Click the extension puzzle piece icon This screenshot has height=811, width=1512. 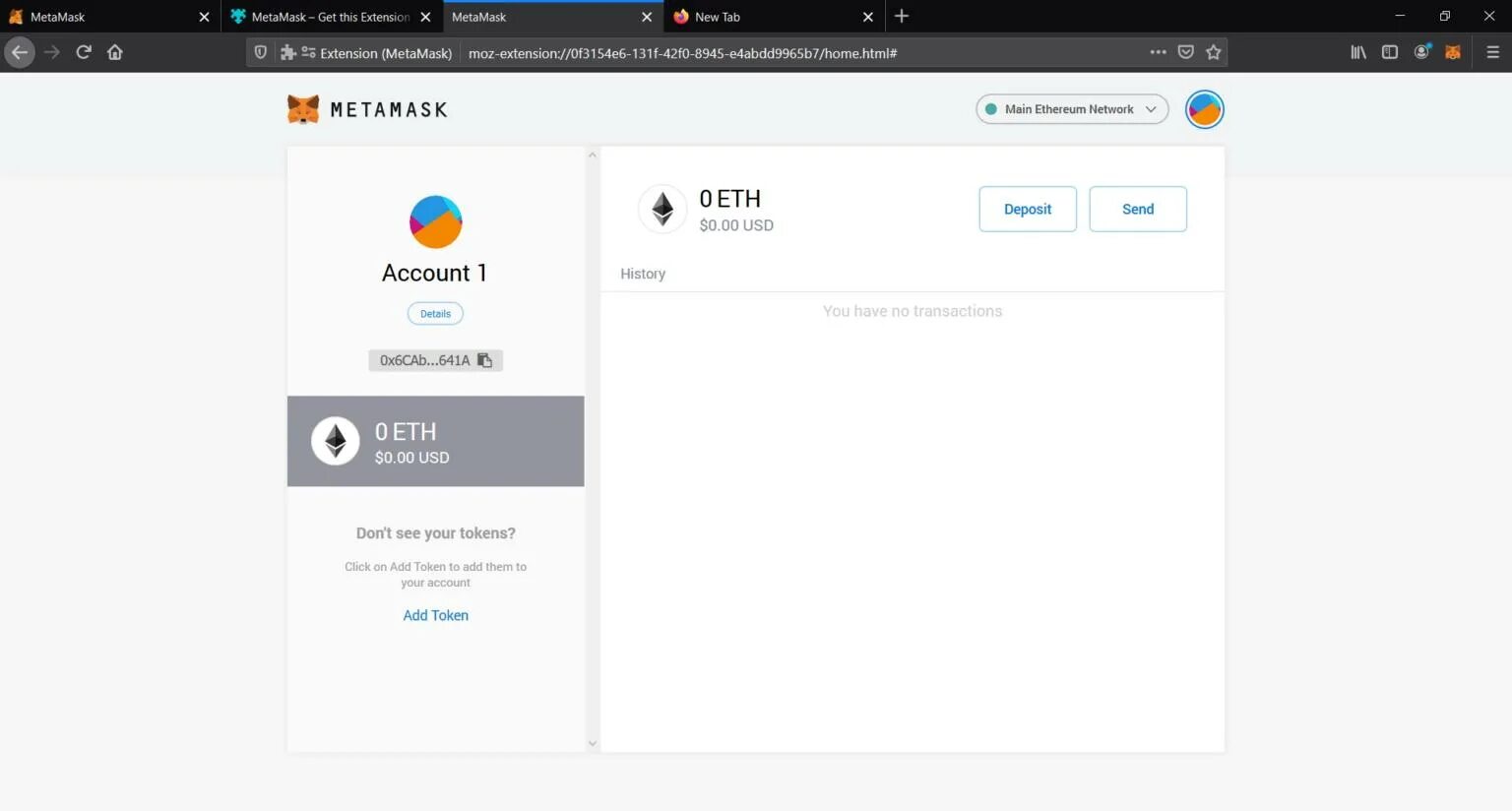[x=288, y=53]
